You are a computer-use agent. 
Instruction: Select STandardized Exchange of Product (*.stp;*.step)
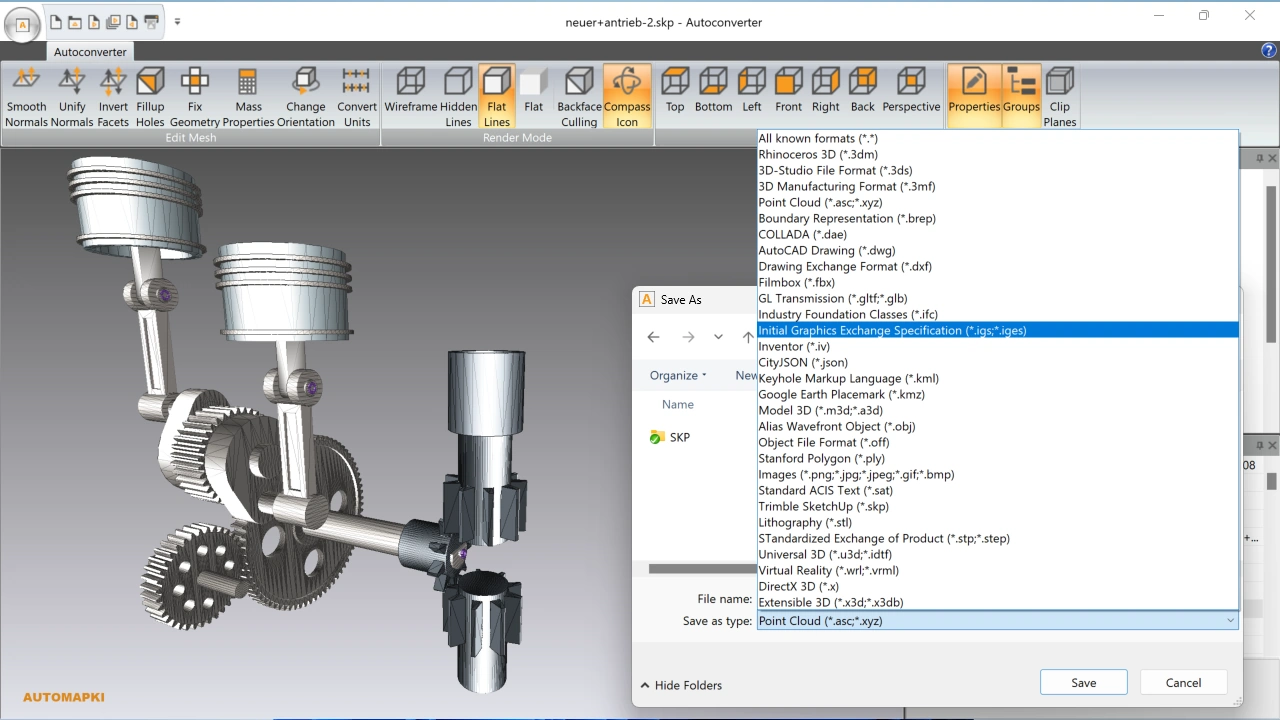click(997, 538)
